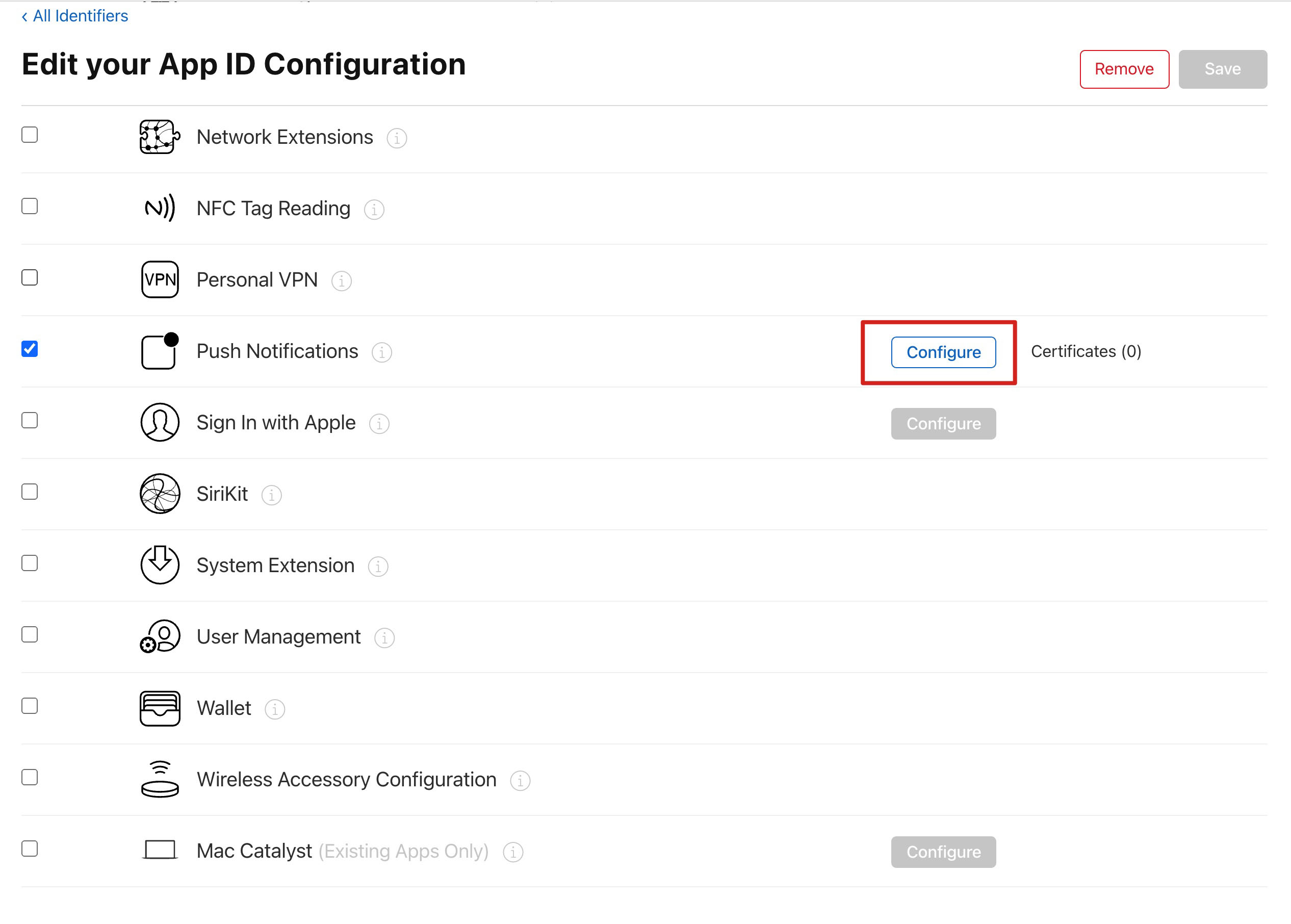Show info tooltip for System Extension
Screen dimensions: 1291x924
[x=378, y=566]
